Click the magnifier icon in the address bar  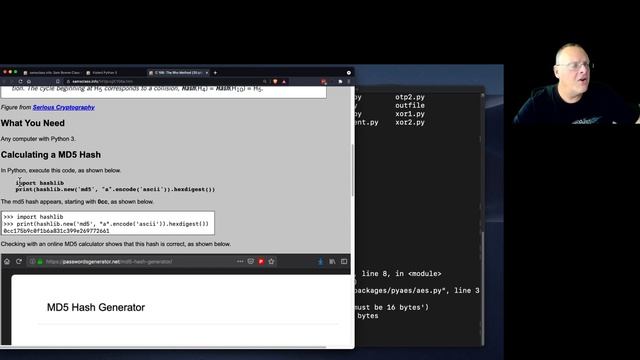(264, 82)
